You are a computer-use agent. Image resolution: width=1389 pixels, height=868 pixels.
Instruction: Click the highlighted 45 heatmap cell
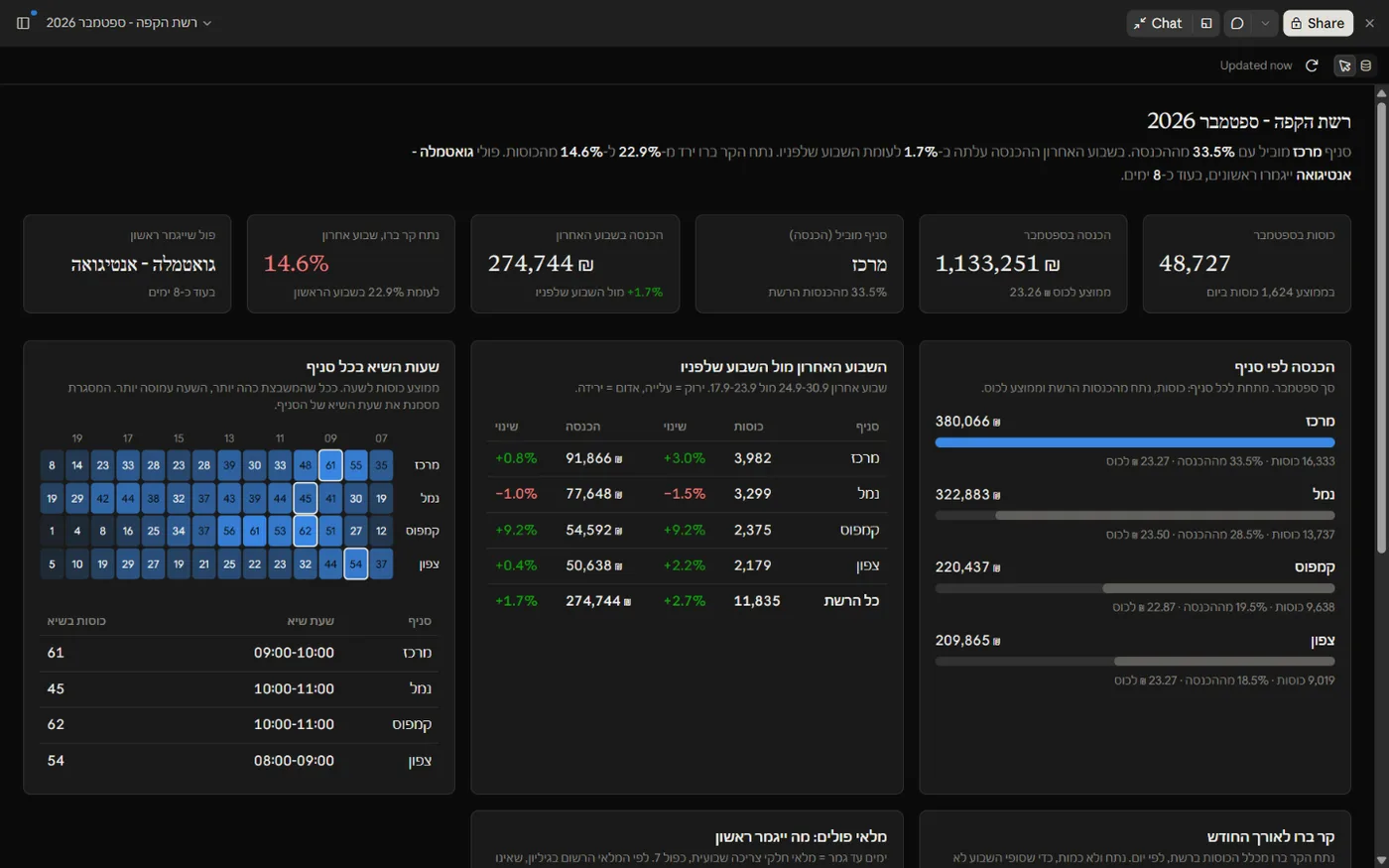click(306, 498)
